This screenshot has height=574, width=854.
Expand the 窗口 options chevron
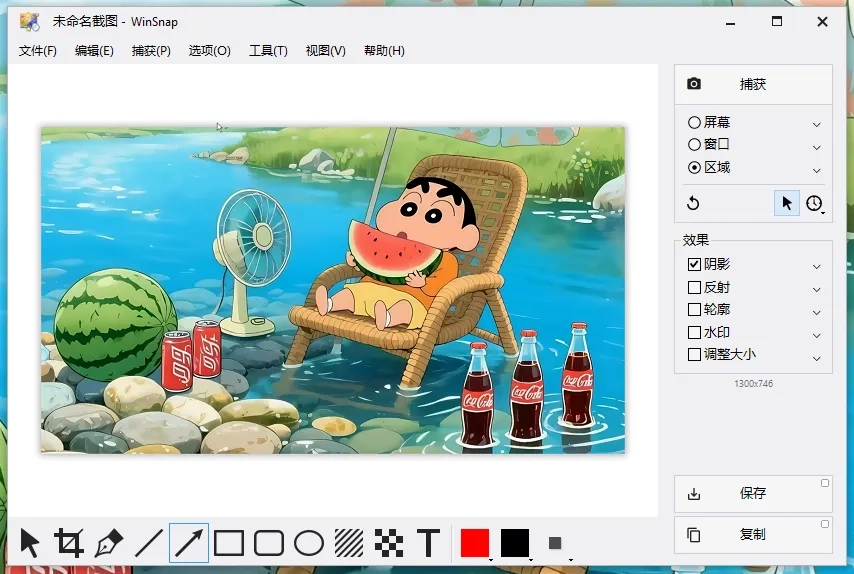816,147
